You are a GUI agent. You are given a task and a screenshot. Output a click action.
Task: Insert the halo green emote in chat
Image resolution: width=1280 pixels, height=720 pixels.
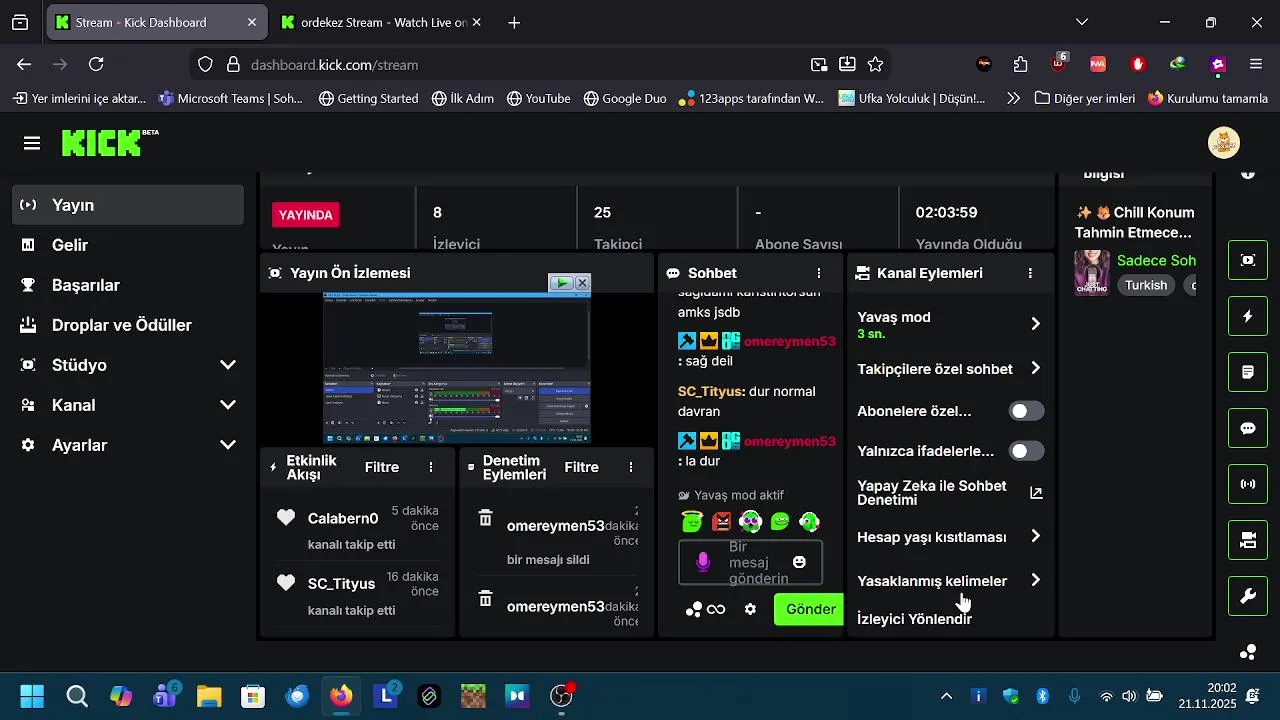point(692,521)
